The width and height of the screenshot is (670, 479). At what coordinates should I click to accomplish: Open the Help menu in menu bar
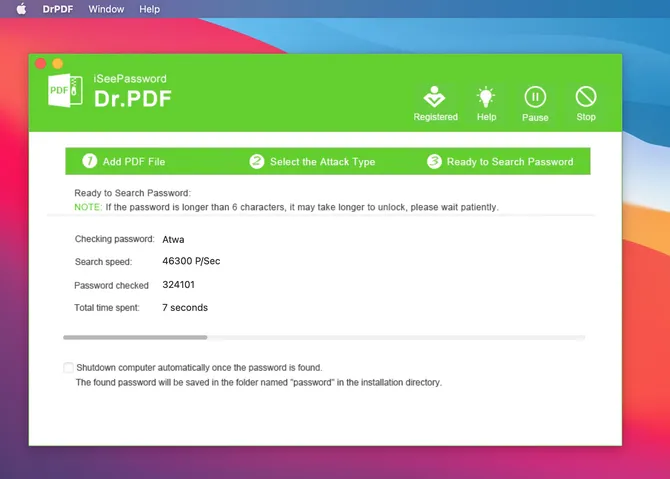pos(149,9)
